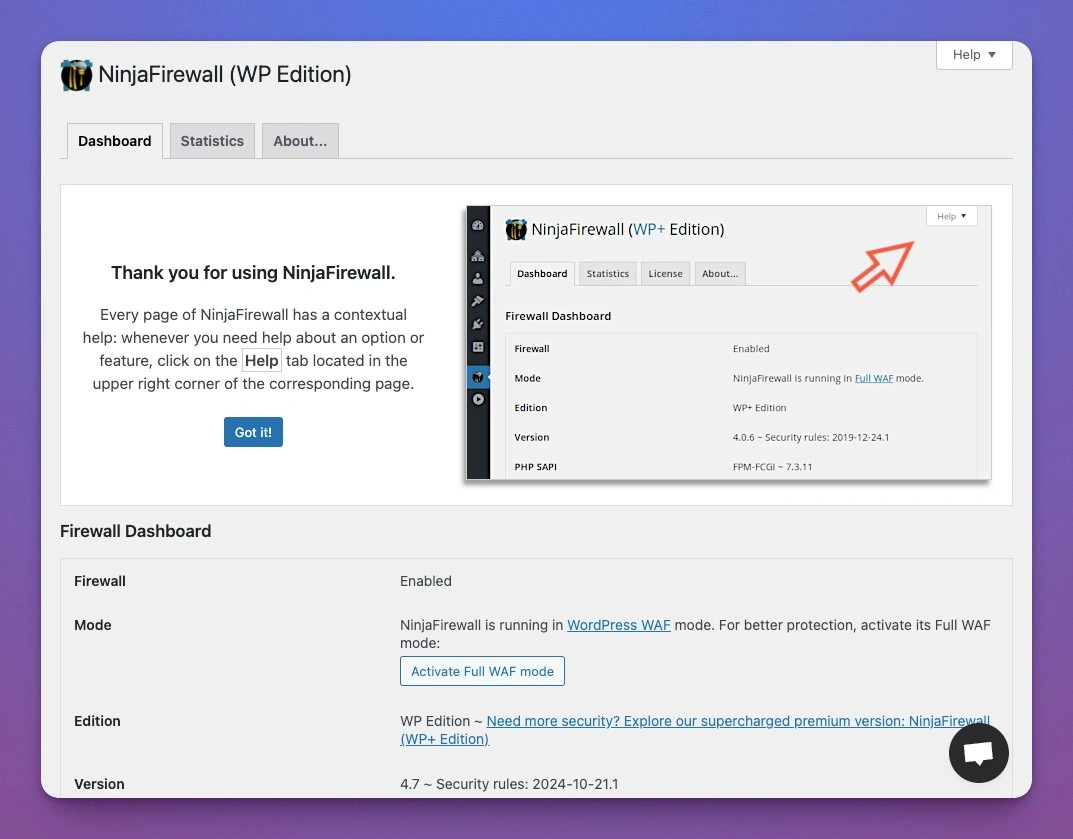This screenshot has height=839, width=1073.
Task: Click the NinjaFirewall (WP Edition) page title
Action: [224, 74]
